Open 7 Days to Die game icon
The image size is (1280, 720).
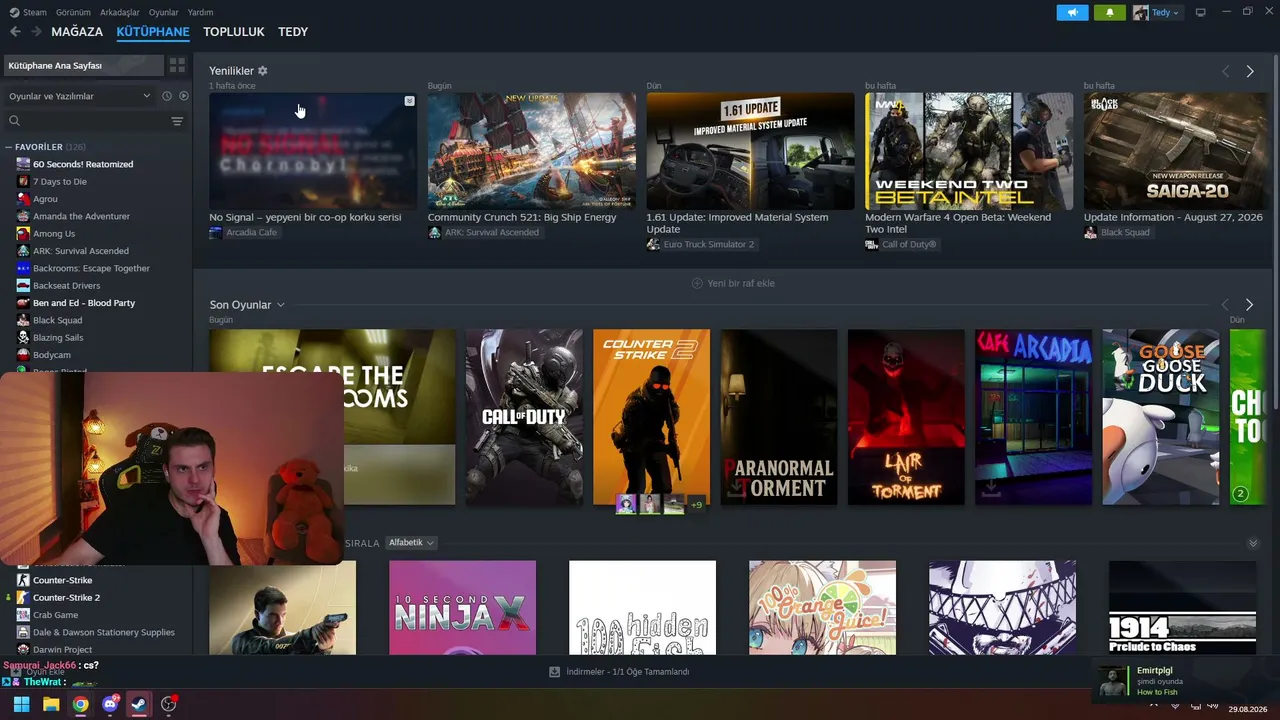(x=23, y=181)
